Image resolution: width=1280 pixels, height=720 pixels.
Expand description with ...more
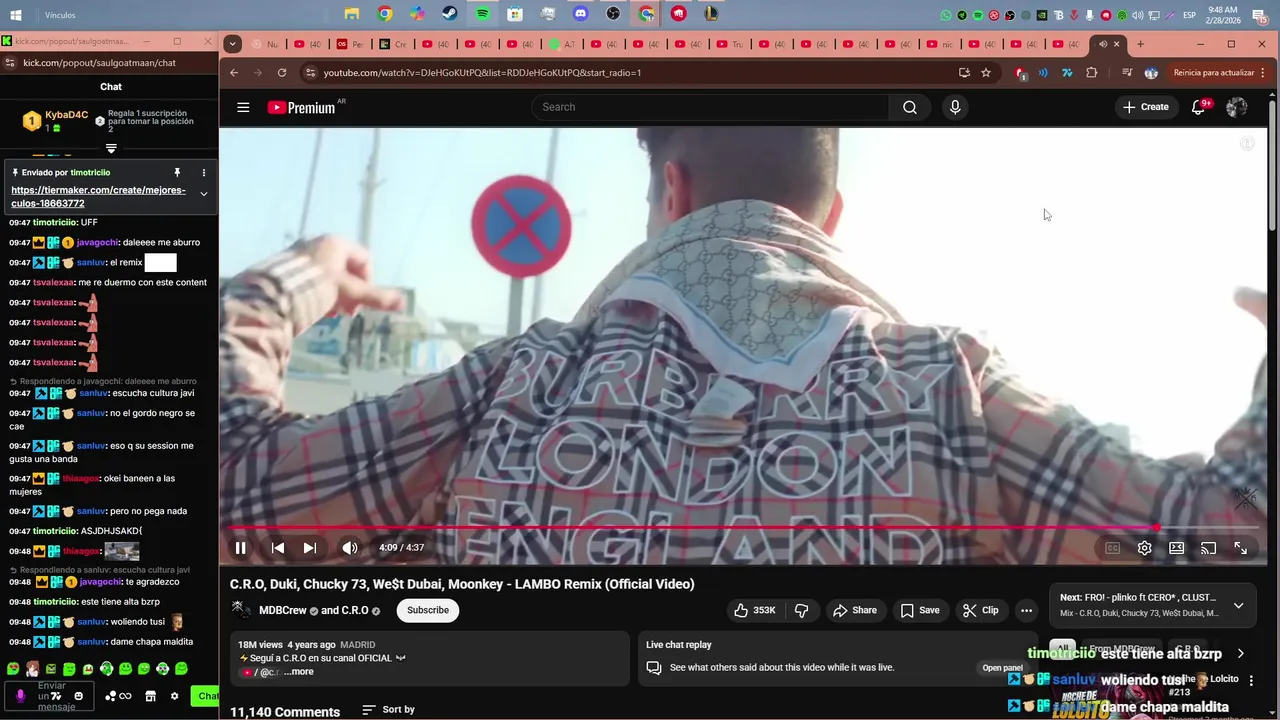pyautogui.click(x=299, y=672)
